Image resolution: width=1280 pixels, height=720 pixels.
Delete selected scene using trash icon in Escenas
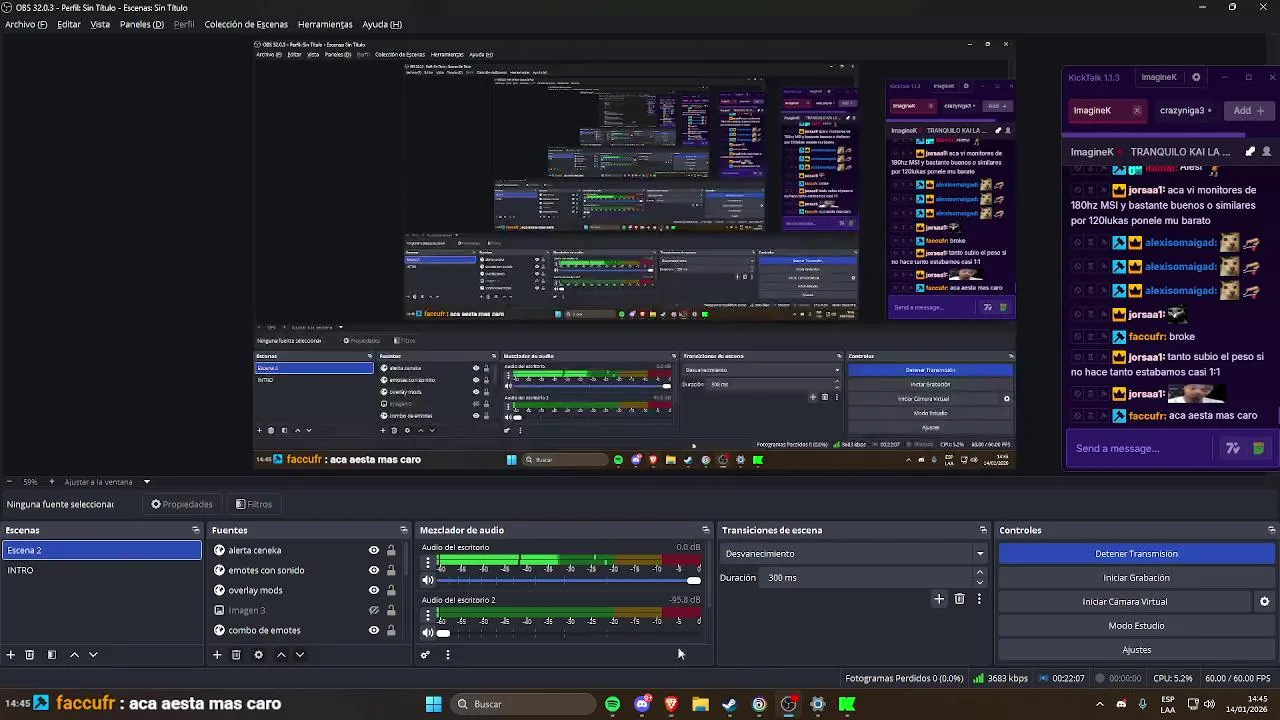(x=30, y=655)
